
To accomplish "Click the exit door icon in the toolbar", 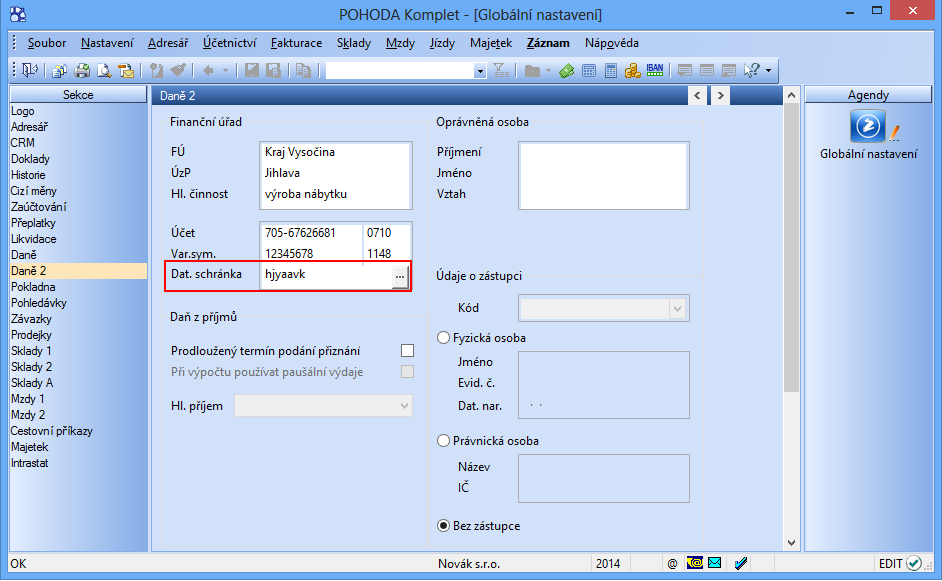I will click(x=29, y=71).
